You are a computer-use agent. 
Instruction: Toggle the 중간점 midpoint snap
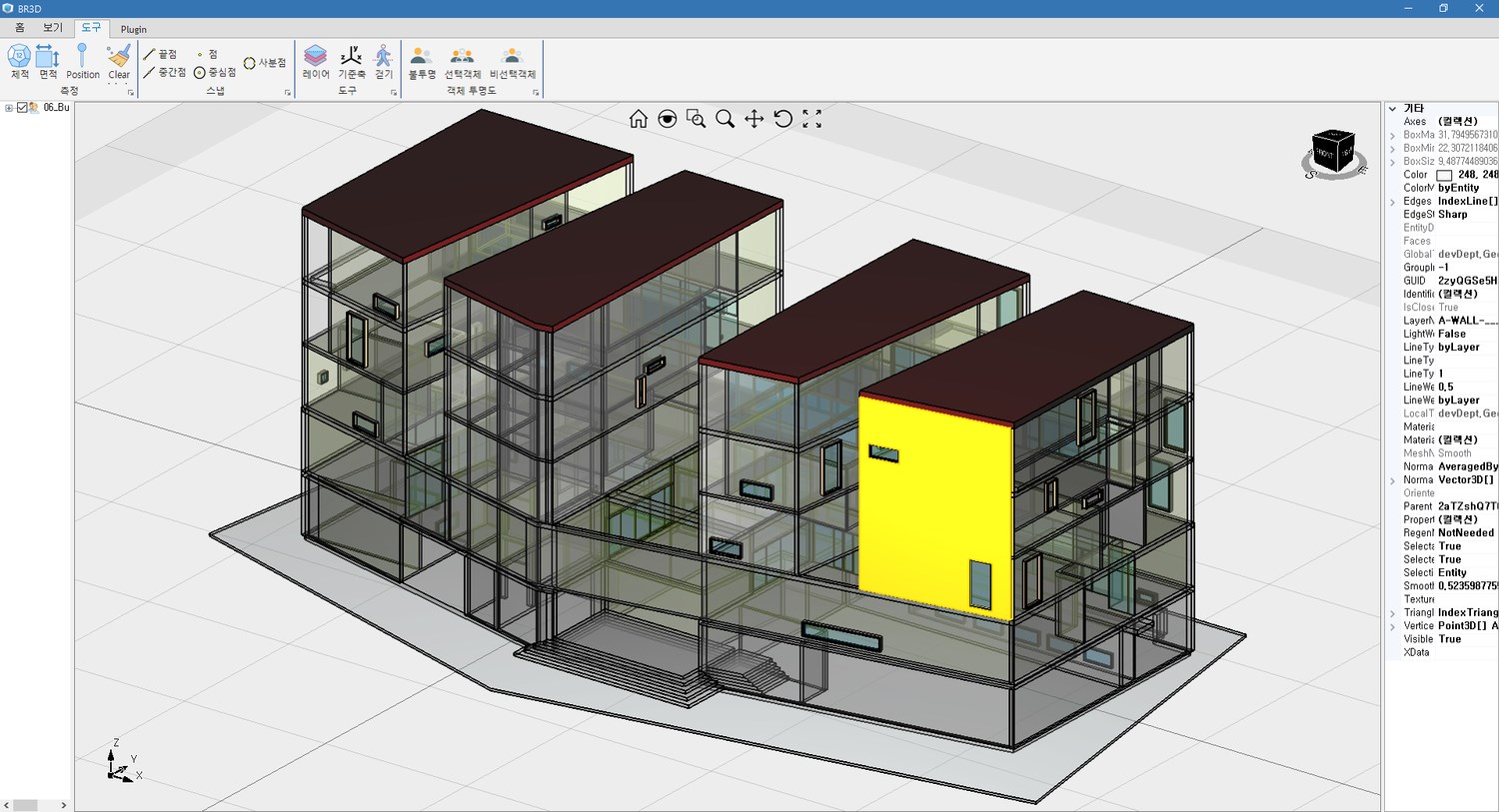[165, 72]
